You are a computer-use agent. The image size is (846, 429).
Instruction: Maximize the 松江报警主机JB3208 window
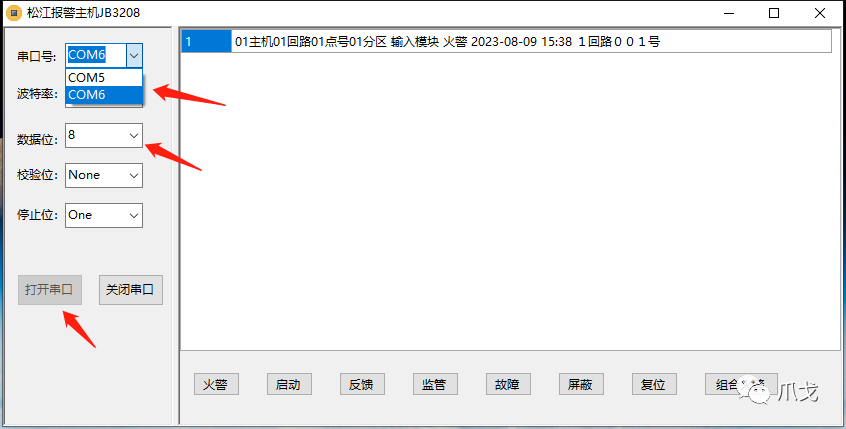[774, 13]
